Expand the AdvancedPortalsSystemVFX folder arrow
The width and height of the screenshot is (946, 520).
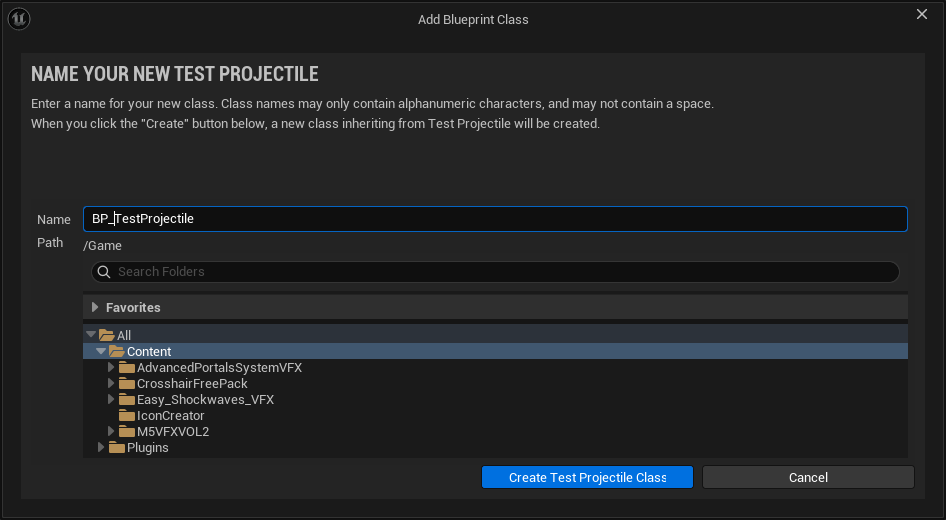(111, 368)
